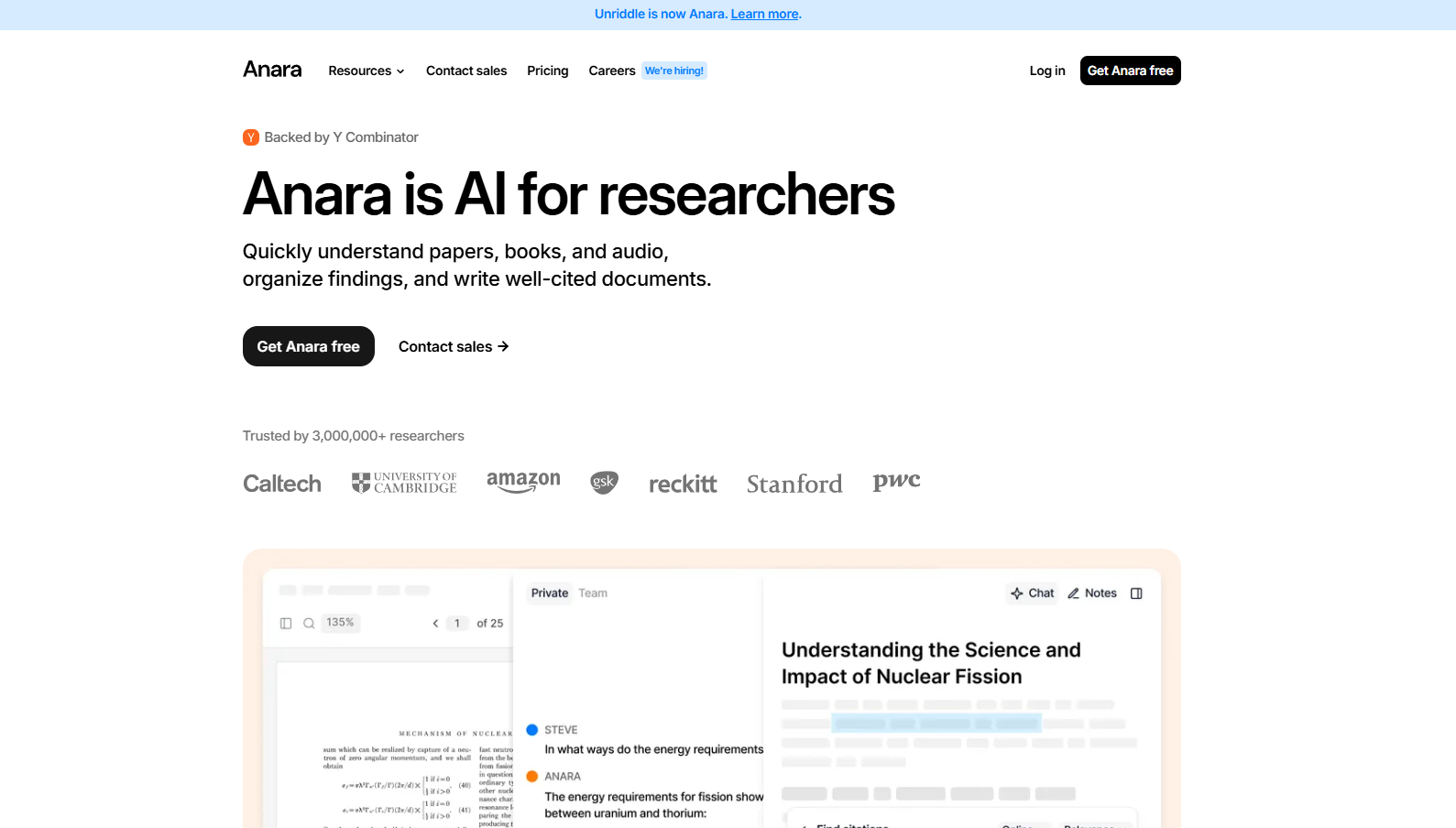Switch to Private chat mode
Screen dimensions: 1456x828
tap(550, 594)
